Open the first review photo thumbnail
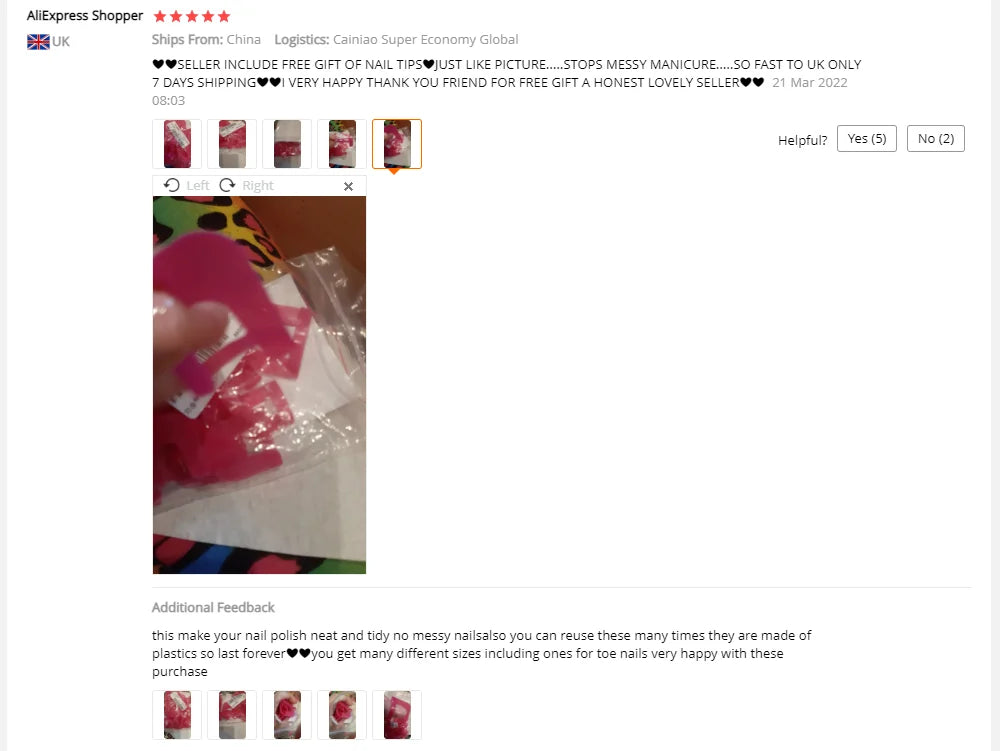1000x751 pixels. coord(177,144)
